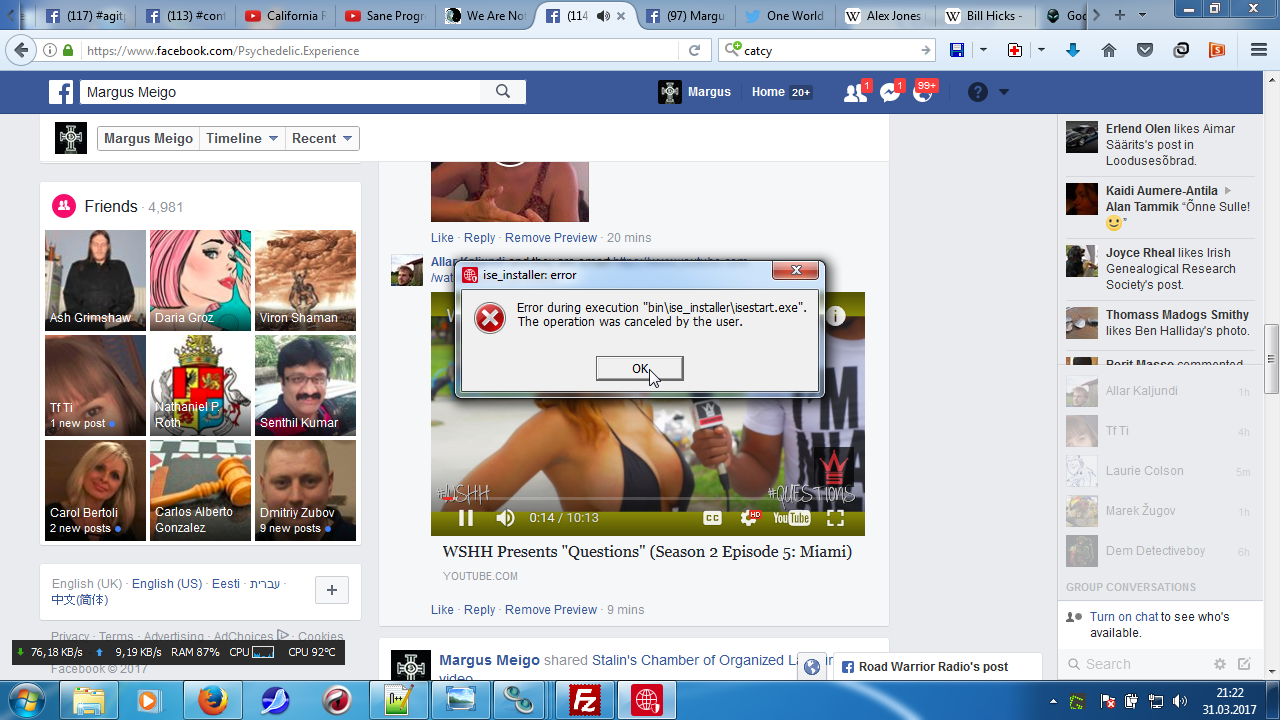
Task: Switch to the Alex Jones Wikipedia tab
Action: pyautogui.click(x=885, y=16)
